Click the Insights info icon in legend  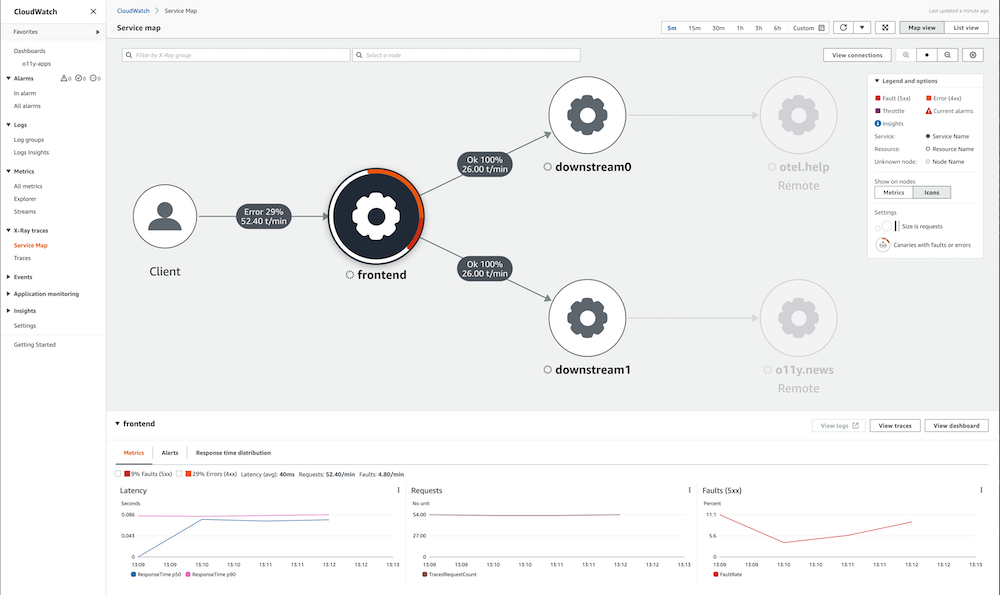click(x=878, y=124)
